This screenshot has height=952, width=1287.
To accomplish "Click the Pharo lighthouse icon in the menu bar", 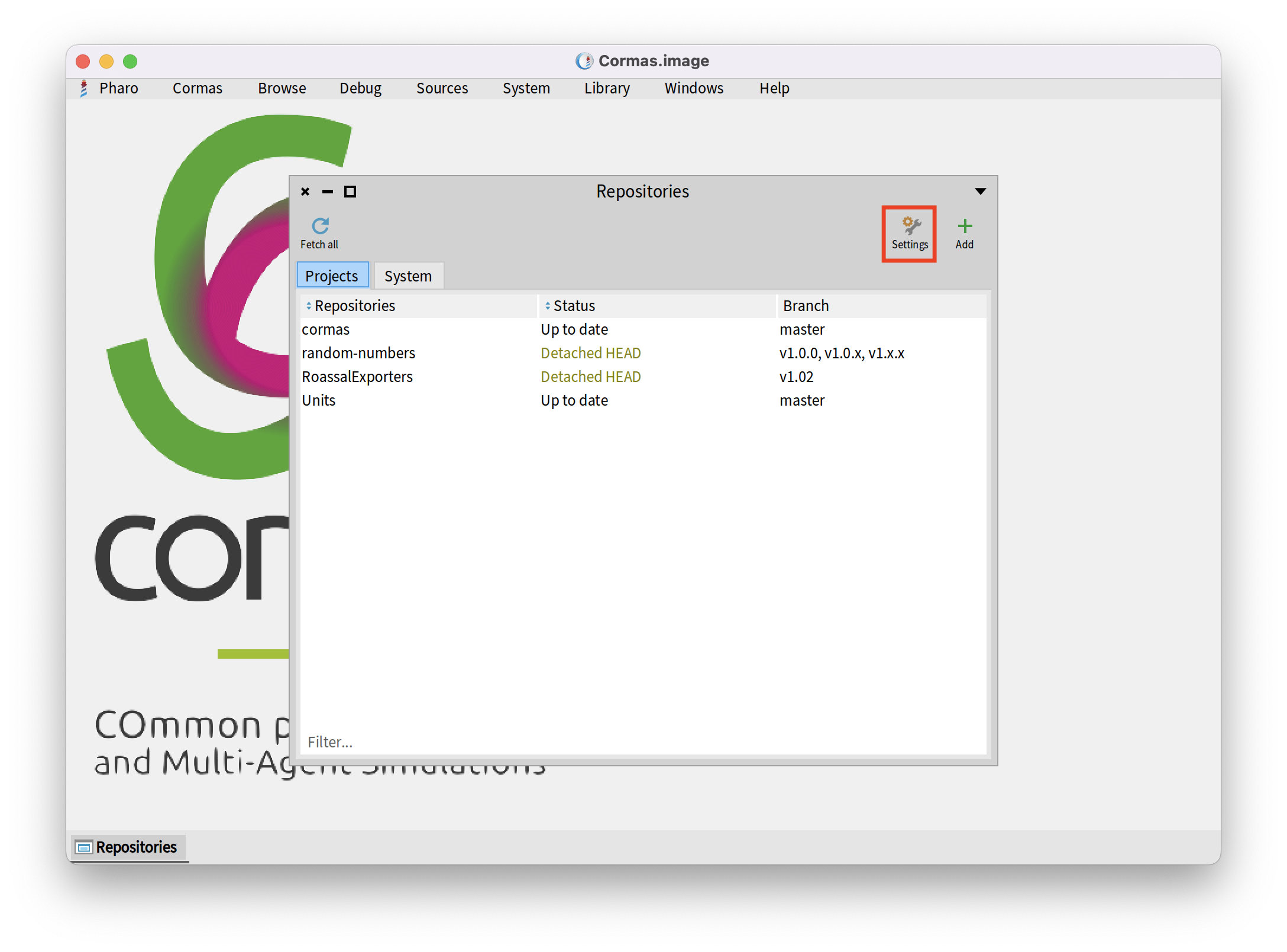I will 84,89.
